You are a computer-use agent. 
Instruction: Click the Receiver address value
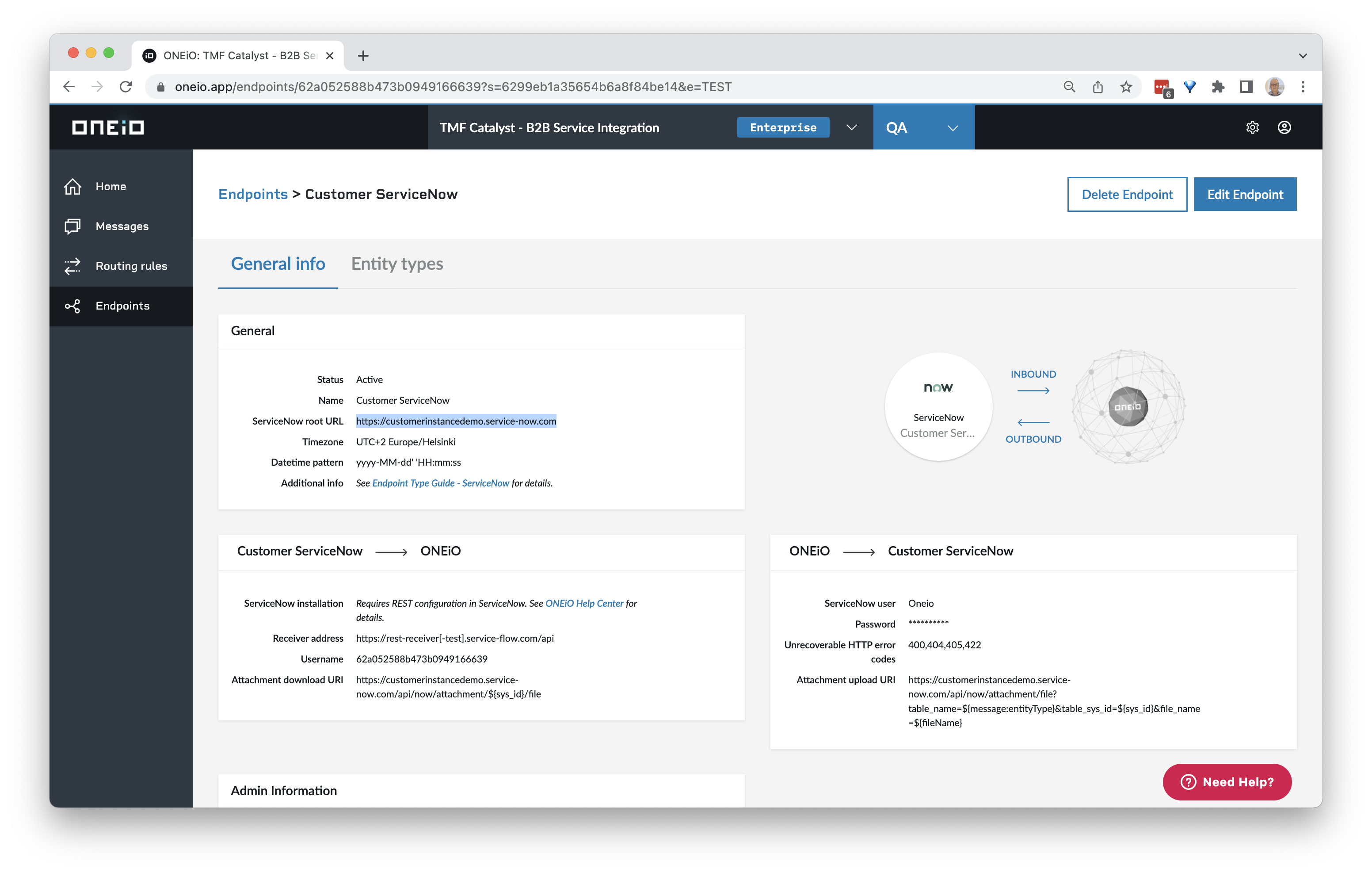(455, 638)
